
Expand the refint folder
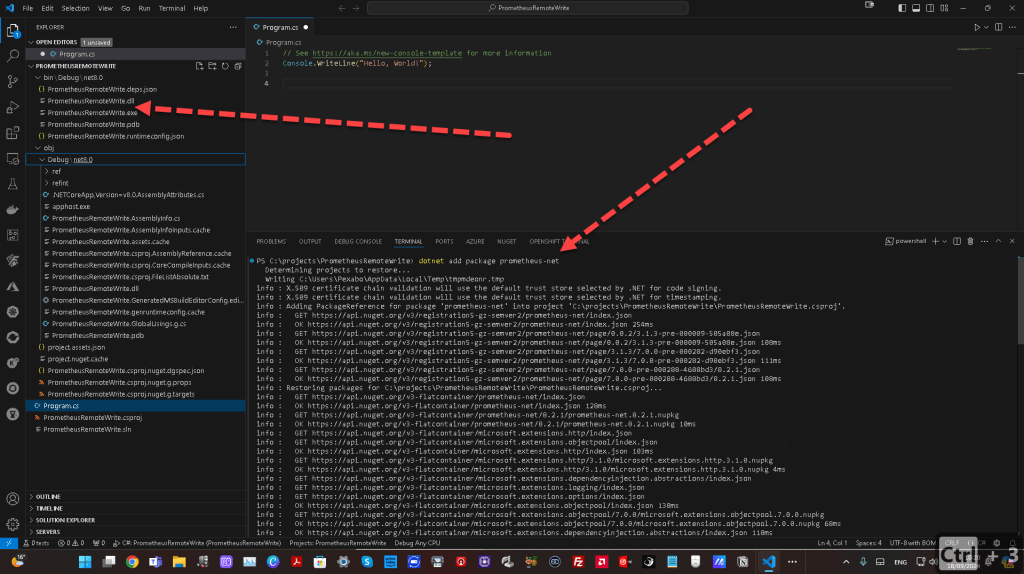135,183
